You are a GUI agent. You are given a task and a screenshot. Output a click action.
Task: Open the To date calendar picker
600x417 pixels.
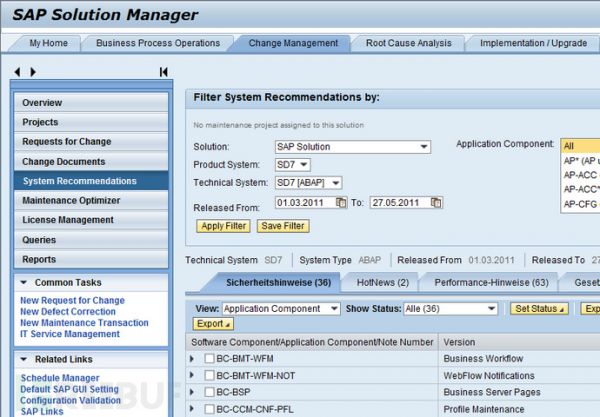(x=436, y=203)
